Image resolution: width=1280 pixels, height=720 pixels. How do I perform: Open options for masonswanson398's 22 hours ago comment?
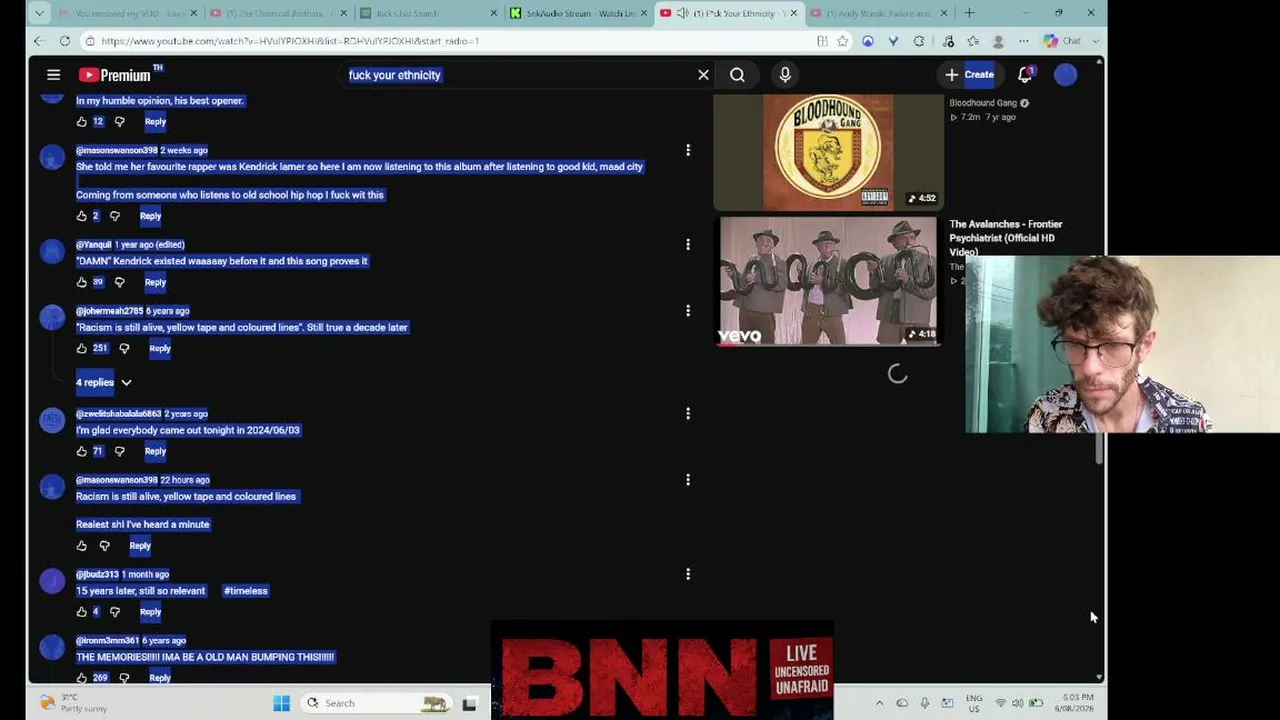point(688,480)
